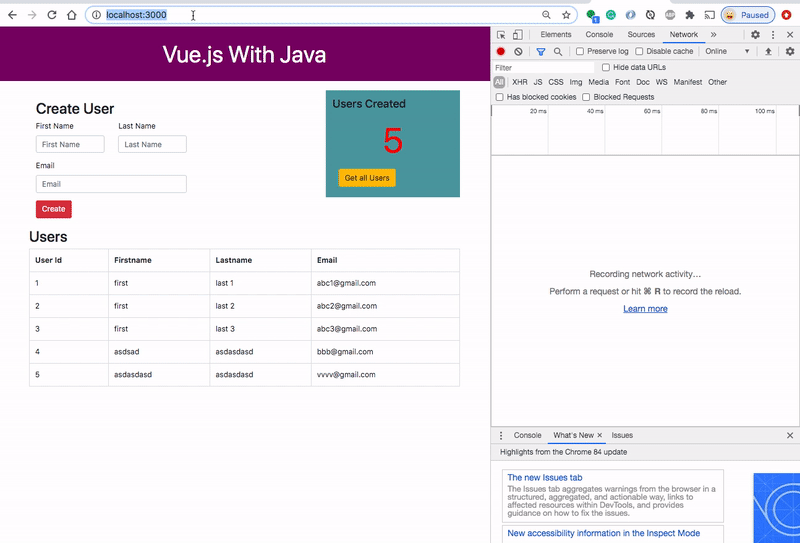Filter requests by Doc
This screenshot has width=800, height=543.
pyautogui.click(x=643, y=82)
